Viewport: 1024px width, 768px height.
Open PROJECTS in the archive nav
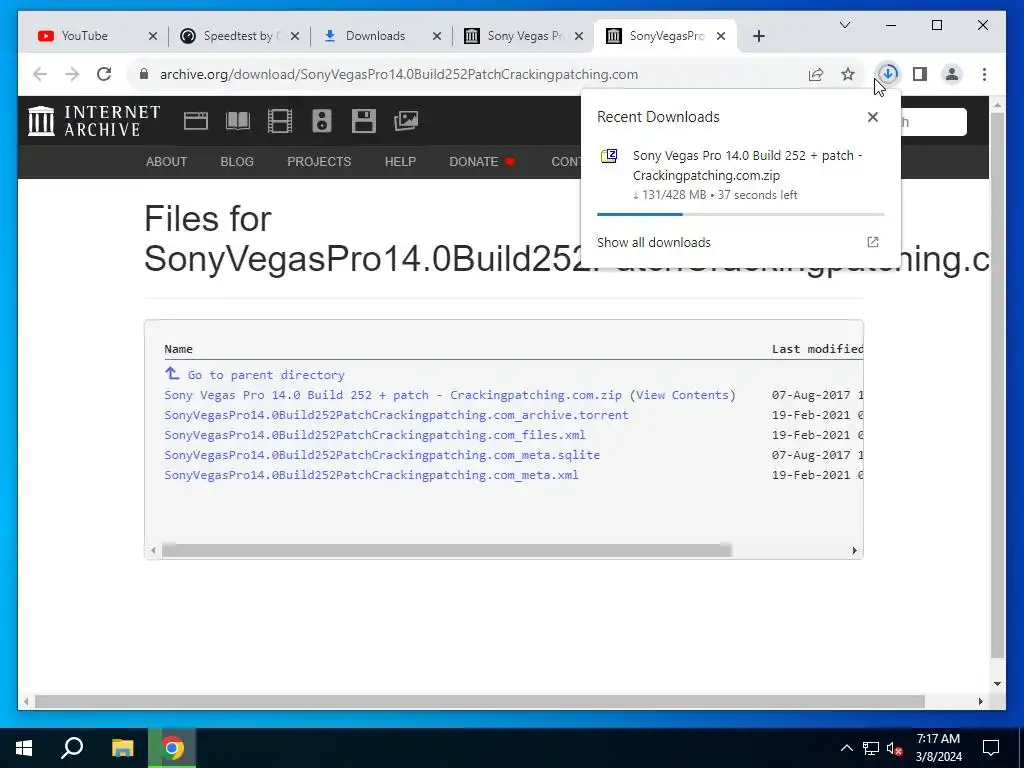(319, 161)
